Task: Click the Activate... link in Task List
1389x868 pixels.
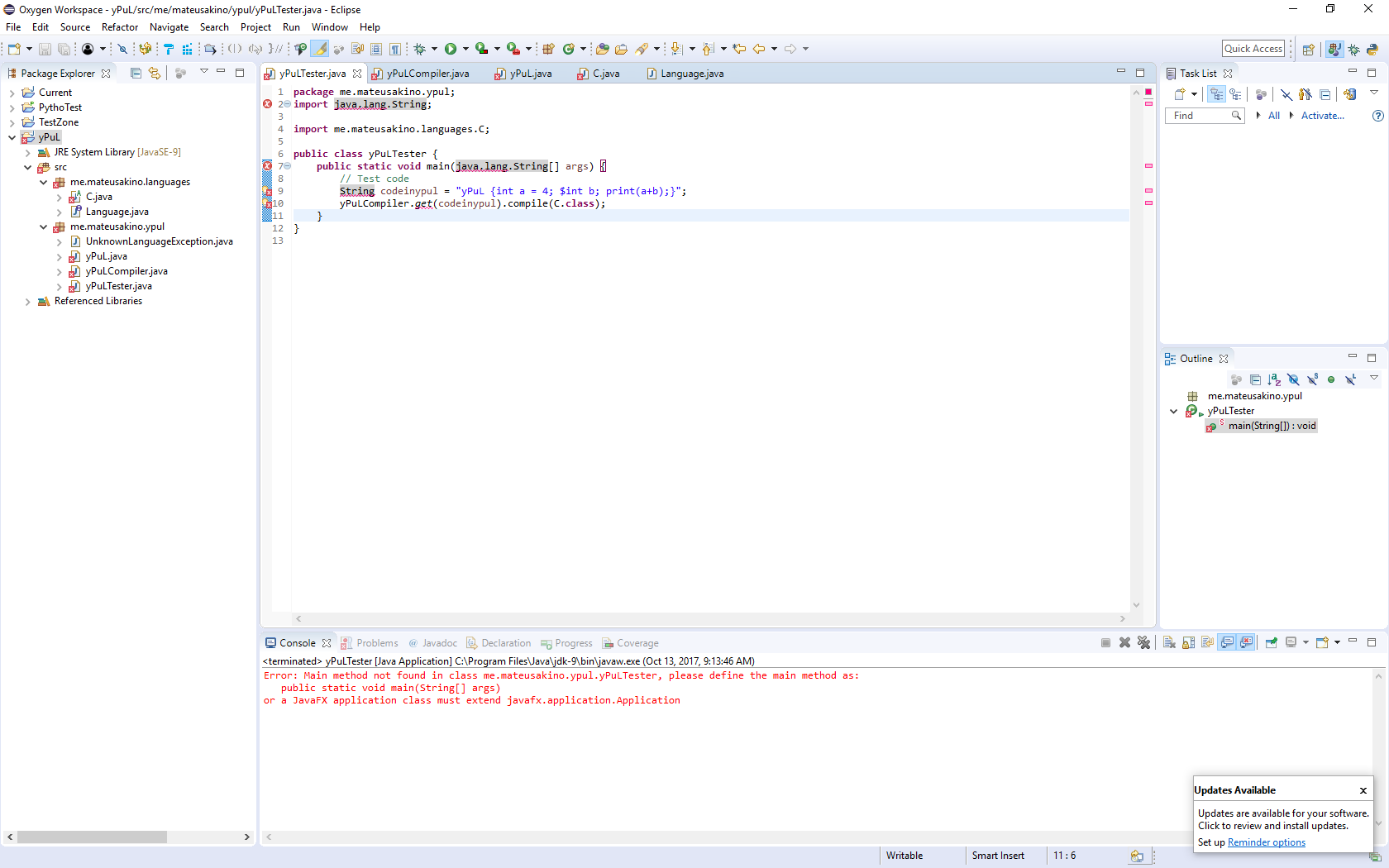Action: click(1323, 116)
